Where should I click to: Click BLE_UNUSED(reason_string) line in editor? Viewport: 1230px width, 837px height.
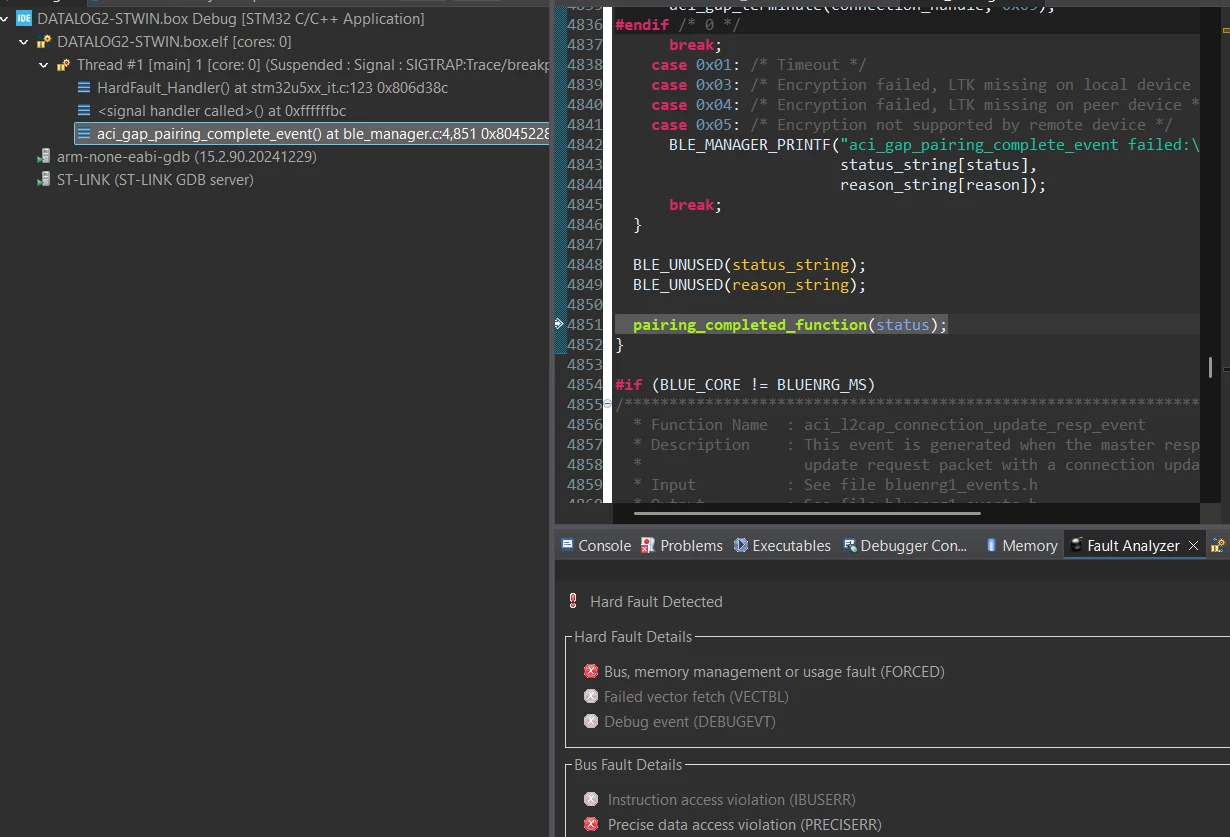click(749, 285)
